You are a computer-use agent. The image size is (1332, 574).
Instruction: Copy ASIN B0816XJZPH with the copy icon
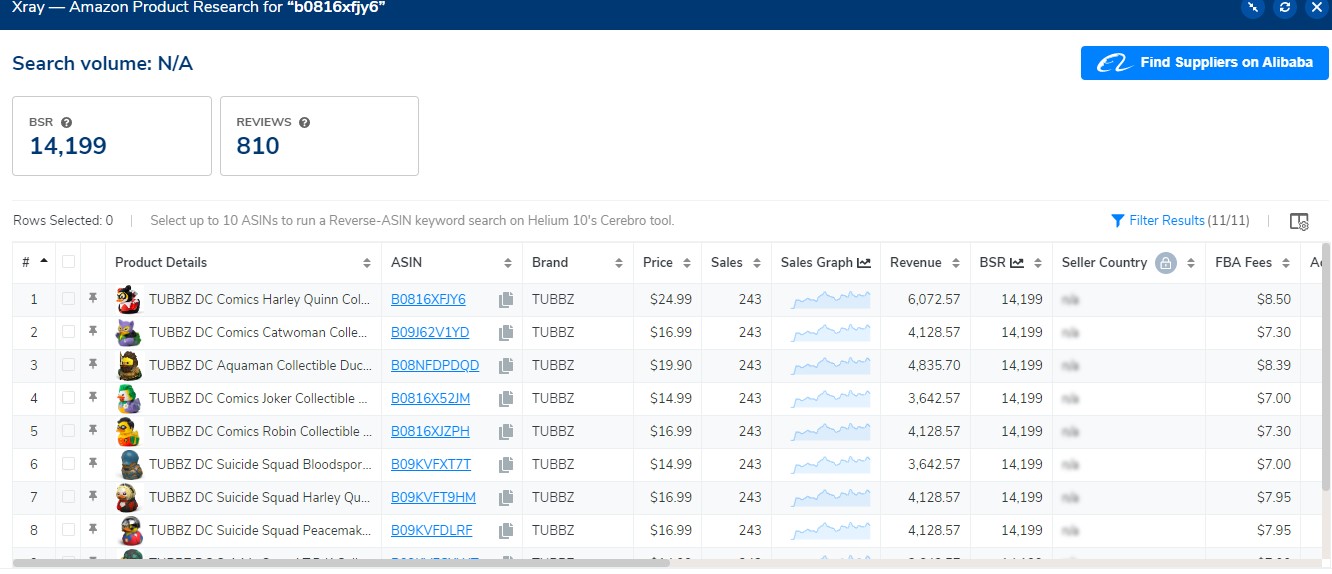(506, 431)
